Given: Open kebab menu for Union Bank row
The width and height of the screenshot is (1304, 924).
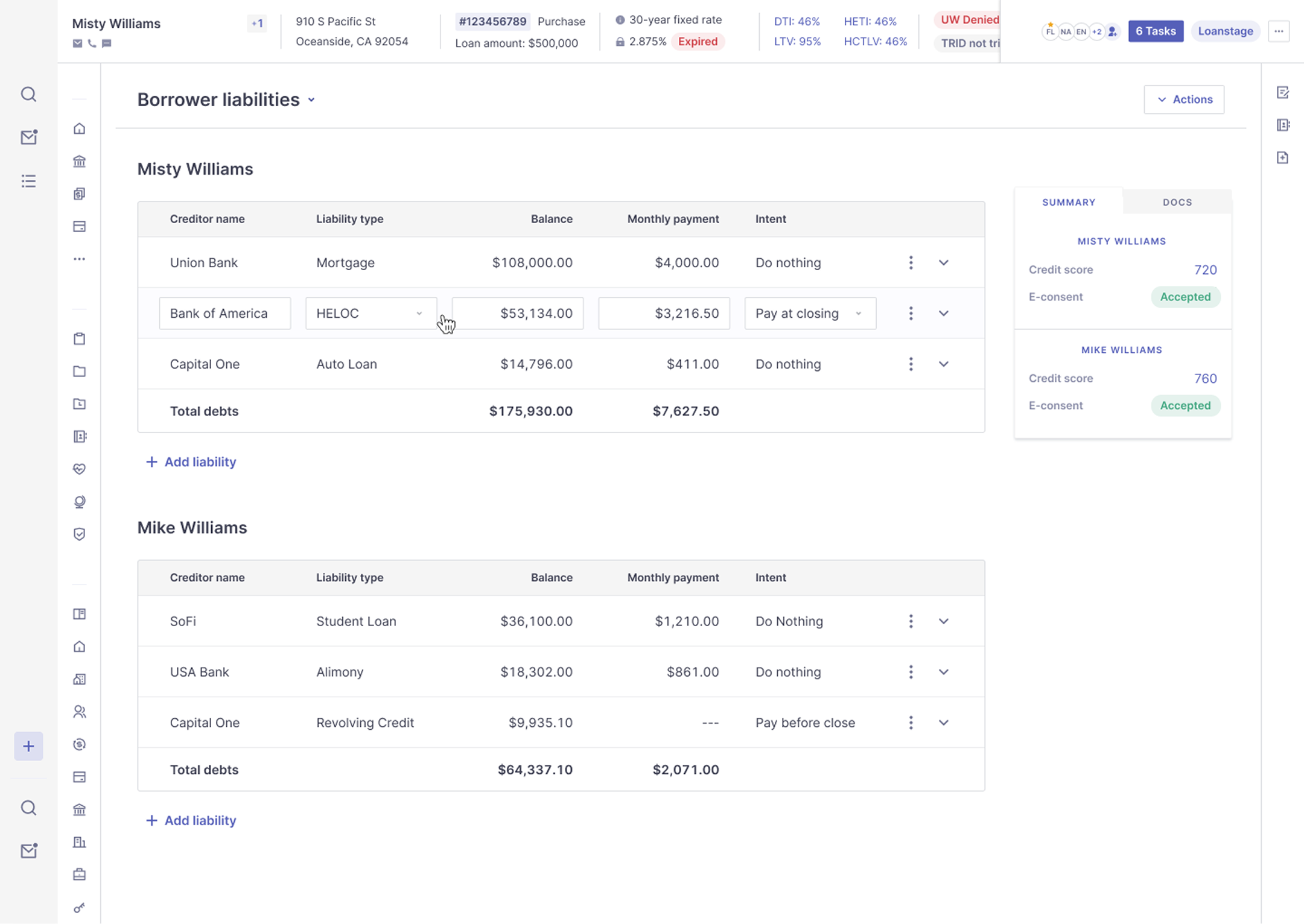Looking at the screenshot, I should (x=911, y=262).
